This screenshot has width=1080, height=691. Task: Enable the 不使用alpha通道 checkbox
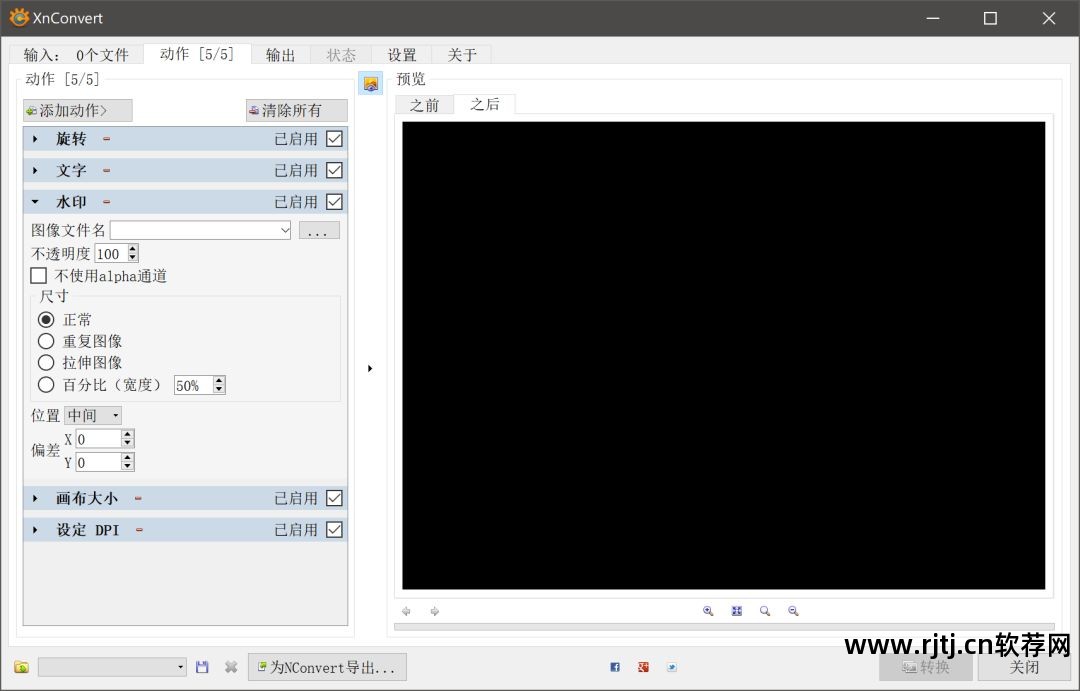[x=39, y=276]
